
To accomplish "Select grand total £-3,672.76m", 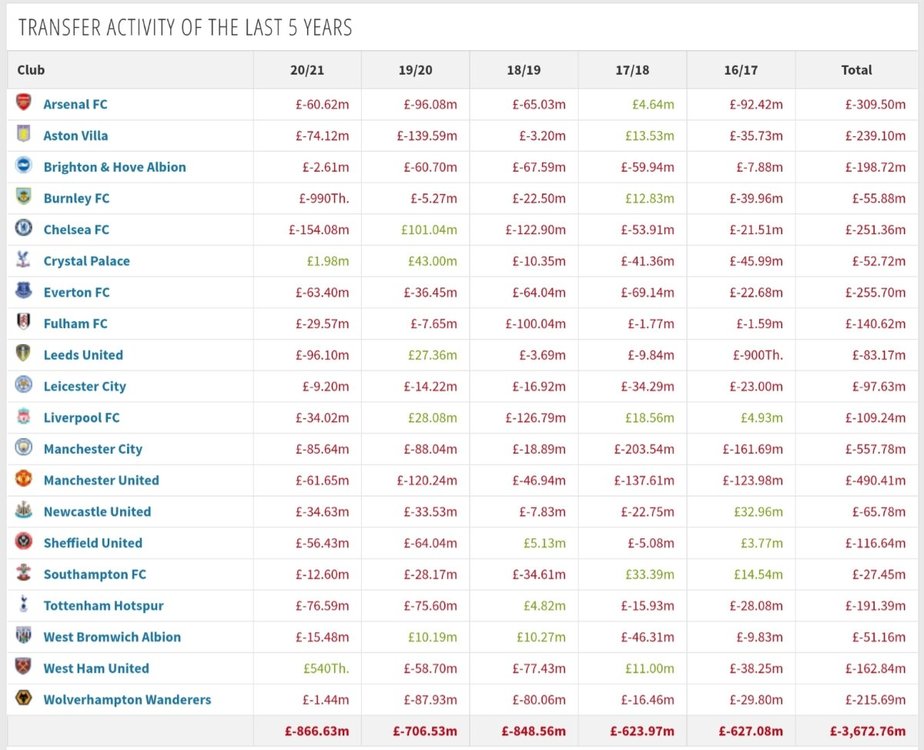I will point(867,731).
